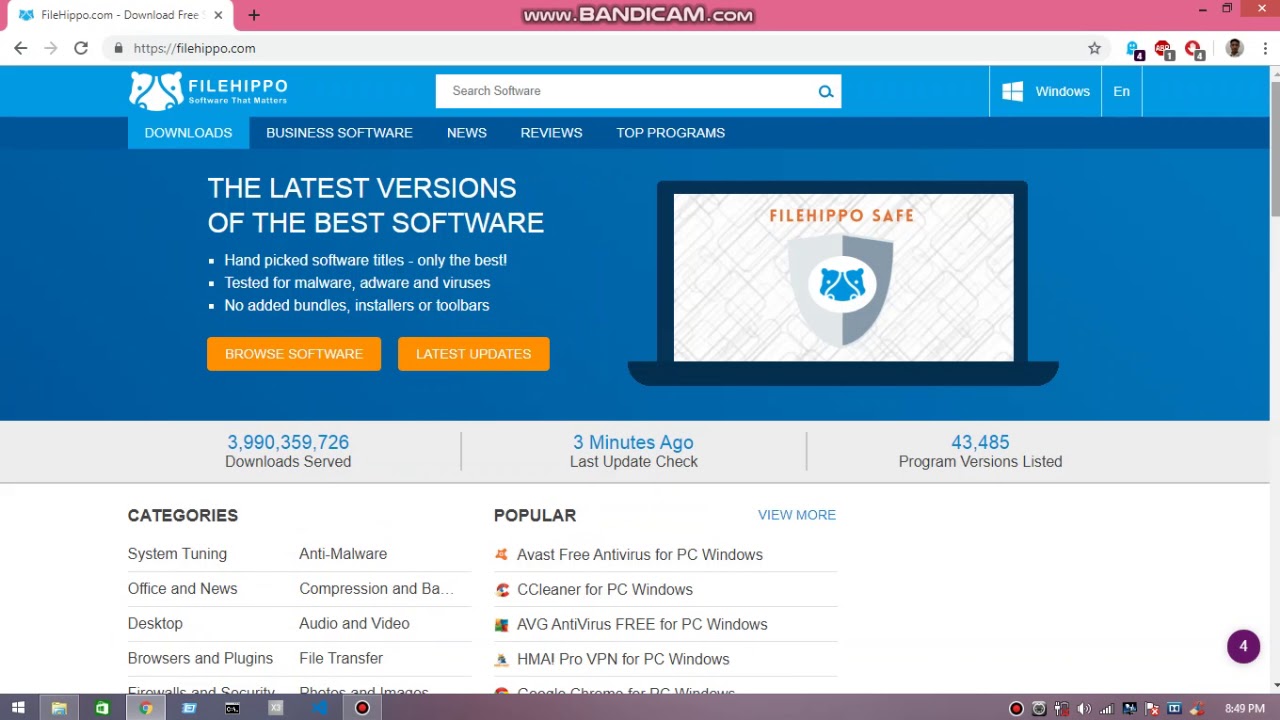1280x720 pixels.
Task: Open Command Prompt from the taskbar
Action: click(232, 708)
